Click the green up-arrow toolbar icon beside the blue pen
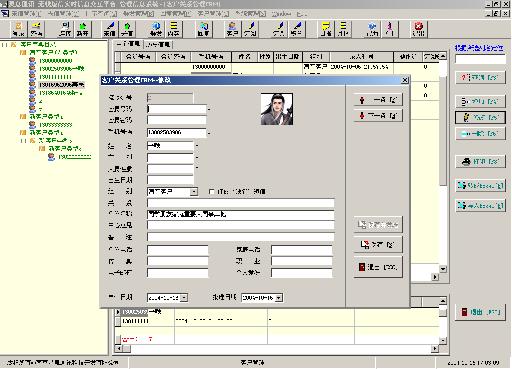Viewport: 512px width, 369px height. point(127,29)
